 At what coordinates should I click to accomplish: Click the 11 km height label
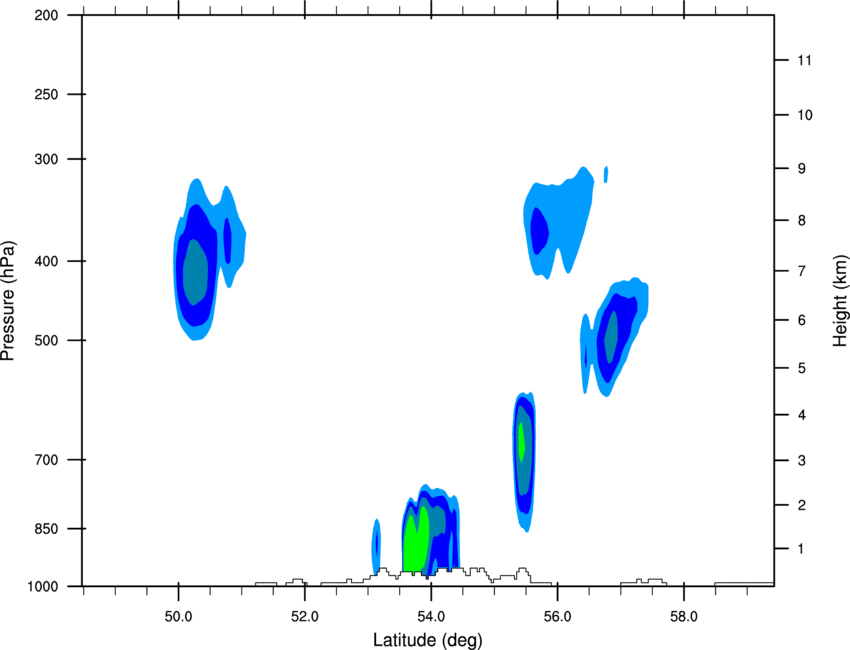tap(804, 60)
